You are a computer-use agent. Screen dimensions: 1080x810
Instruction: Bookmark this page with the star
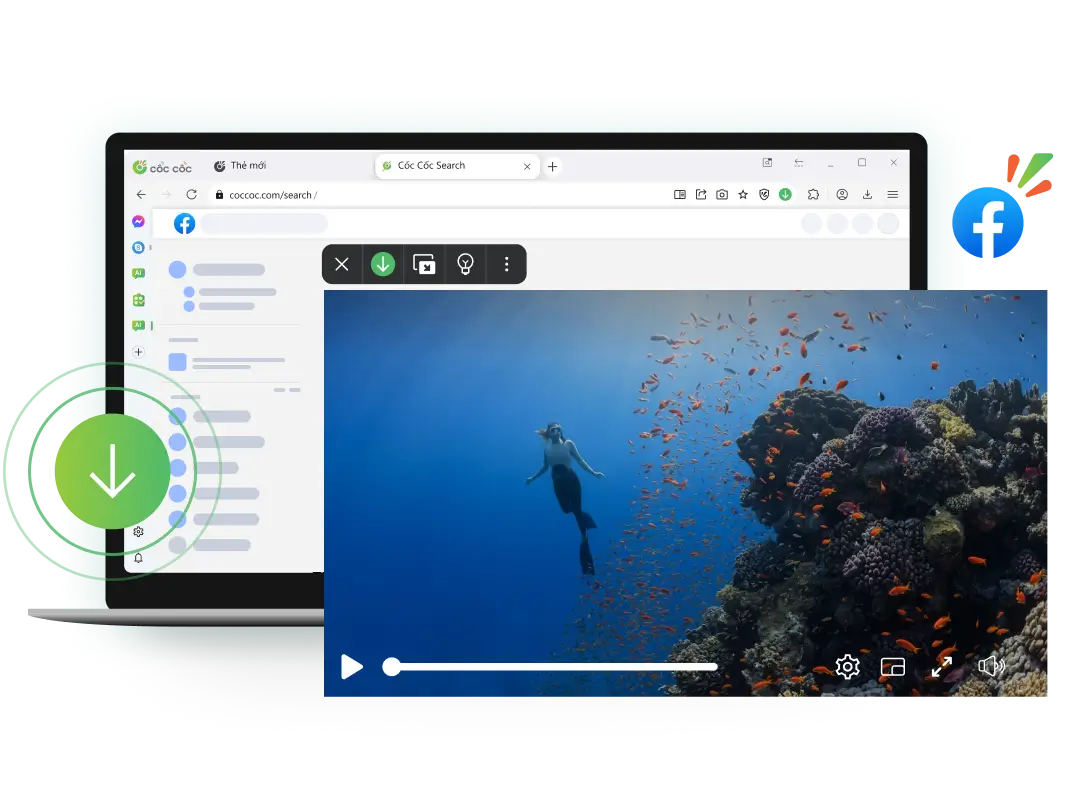coord(743,195)
